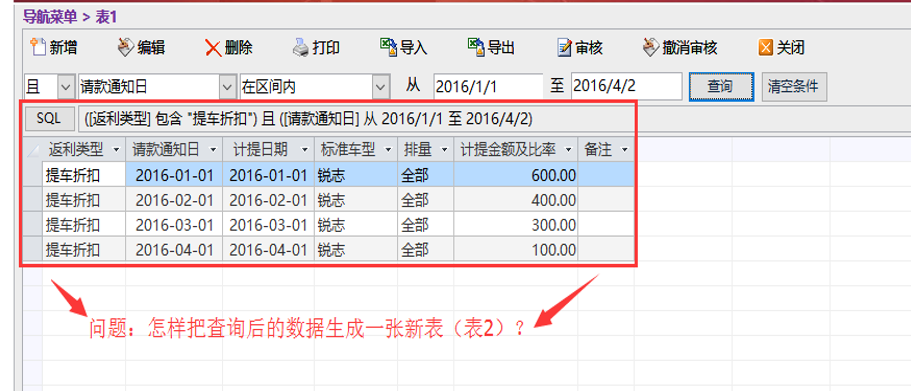Image resolution: width=911 pixels, height=391 pixels.
Task: Select row header of the 600.00 row
Action: (x=34, y=174)
